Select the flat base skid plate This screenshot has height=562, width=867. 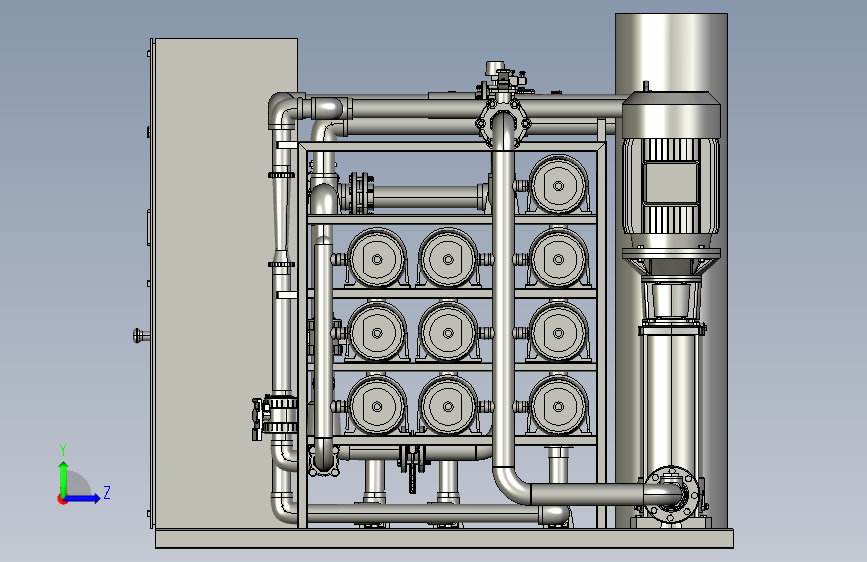coord(444,538)
